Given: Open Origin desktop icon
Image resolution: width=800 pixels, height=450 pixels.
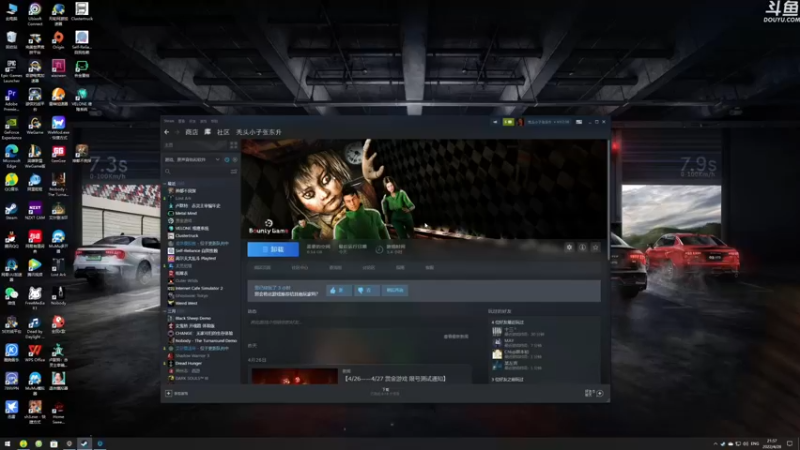Looking at the screenshot, I should coord(58,40).
